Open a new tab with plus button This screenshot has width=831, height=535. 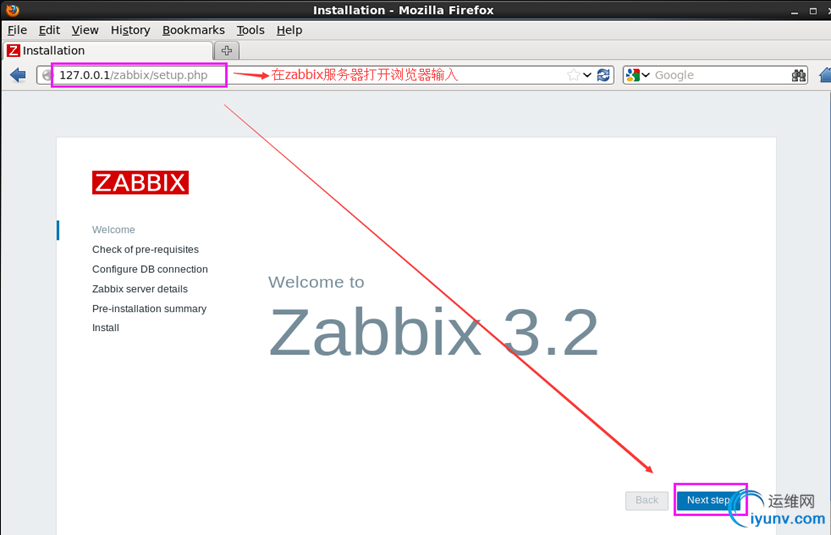click(227, 51)
